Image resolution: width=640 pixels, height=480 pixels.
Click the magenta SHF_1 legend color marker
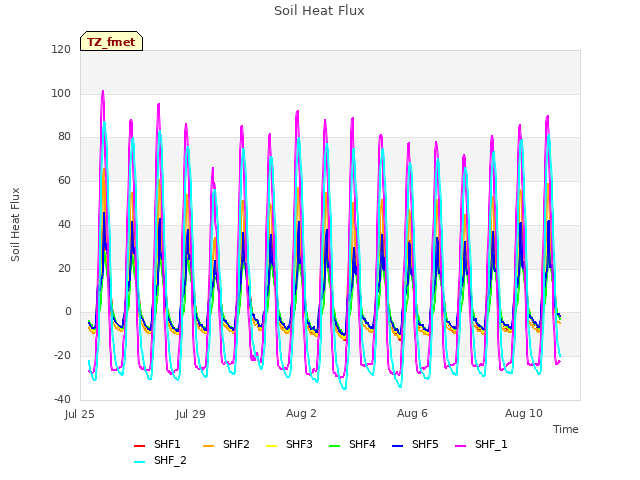(x=460, y=445)
